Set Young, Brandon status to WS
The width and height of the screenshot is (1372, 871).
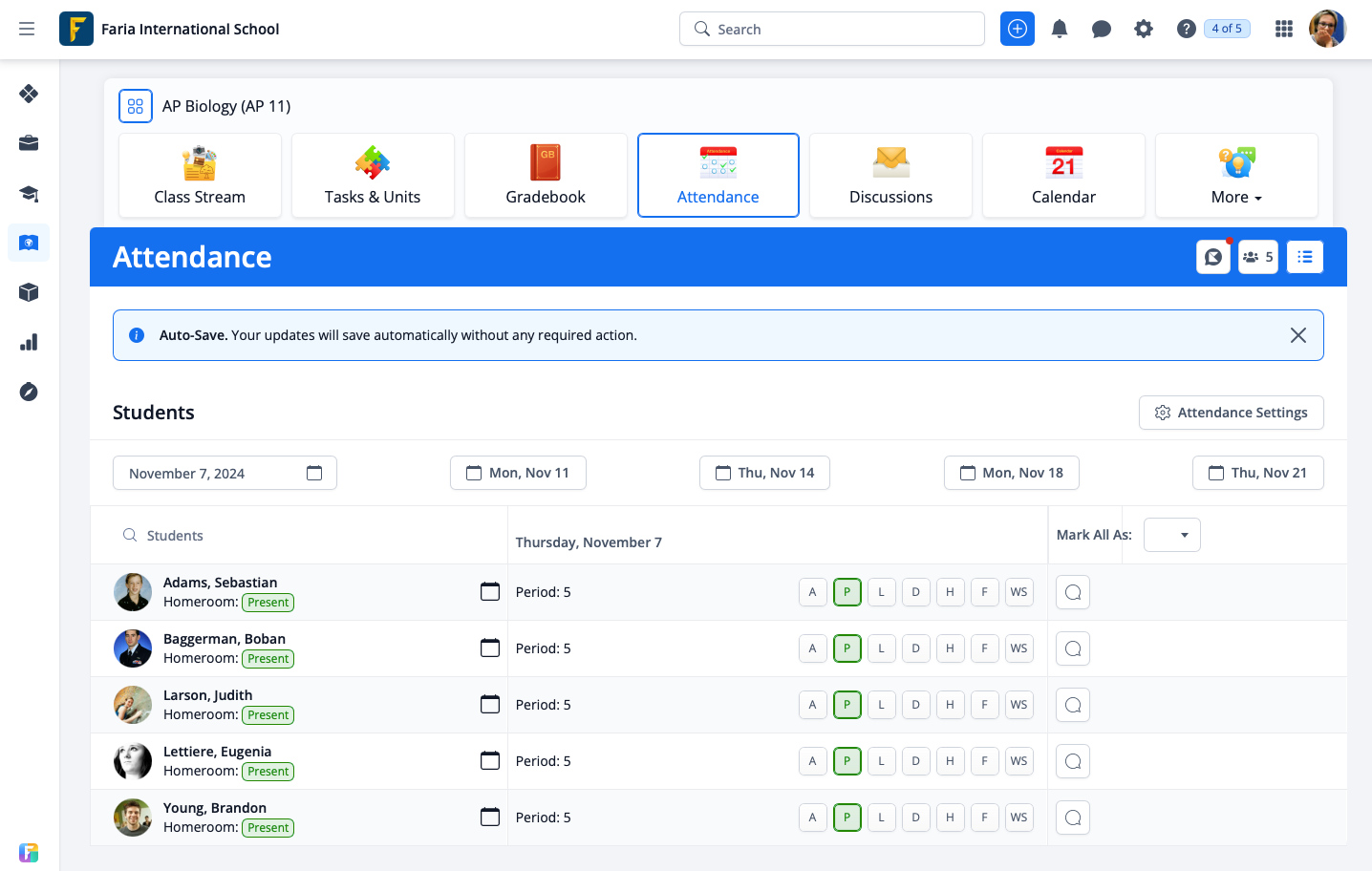click(x=1018, y=818)
